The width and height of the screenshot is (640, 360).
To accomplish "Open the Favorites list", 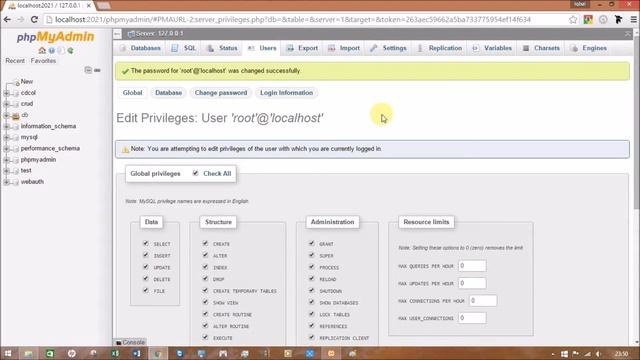I will click(43, 60).
